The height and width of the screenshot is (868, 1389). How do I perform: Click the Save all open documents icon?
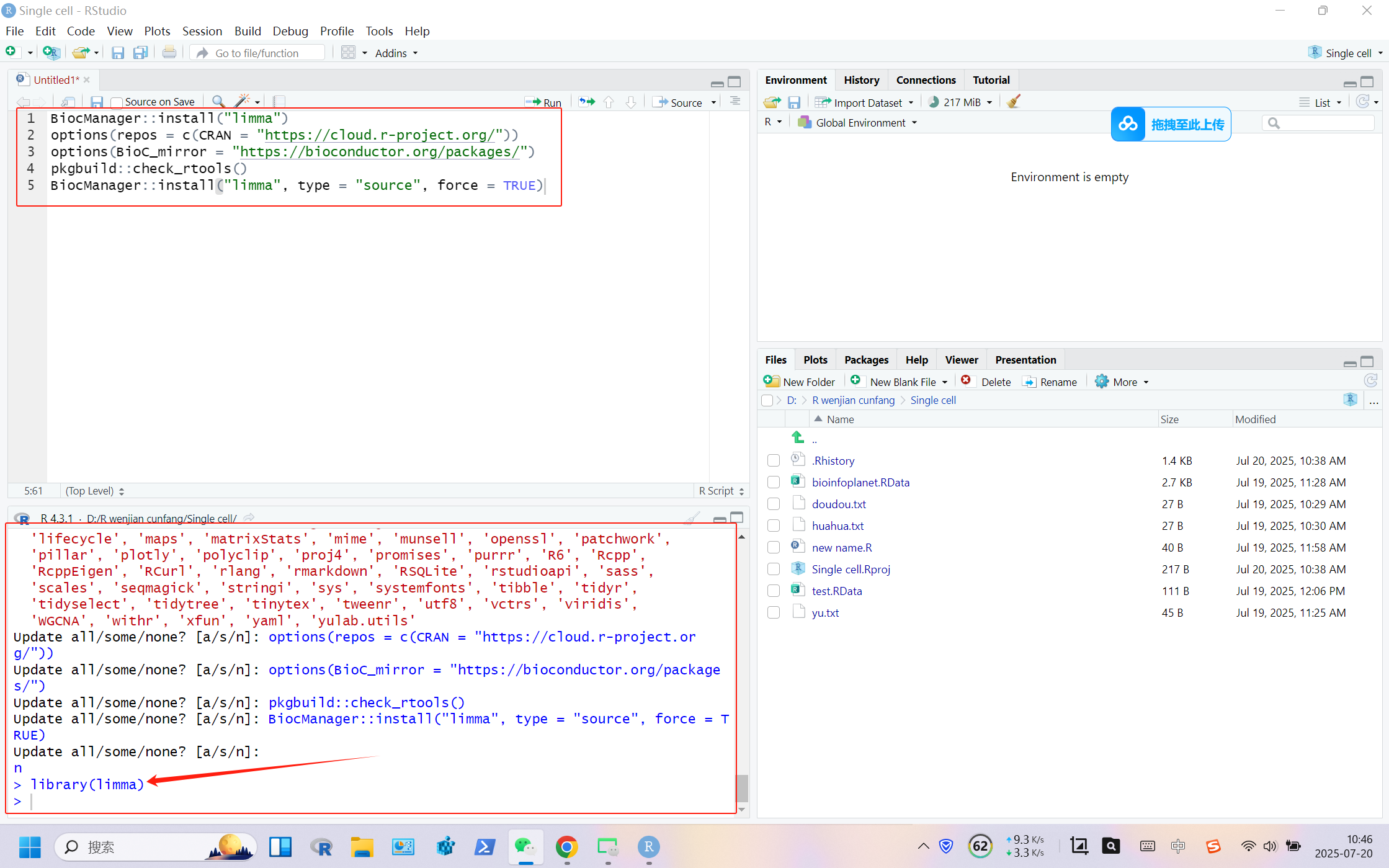click(141, 53)
